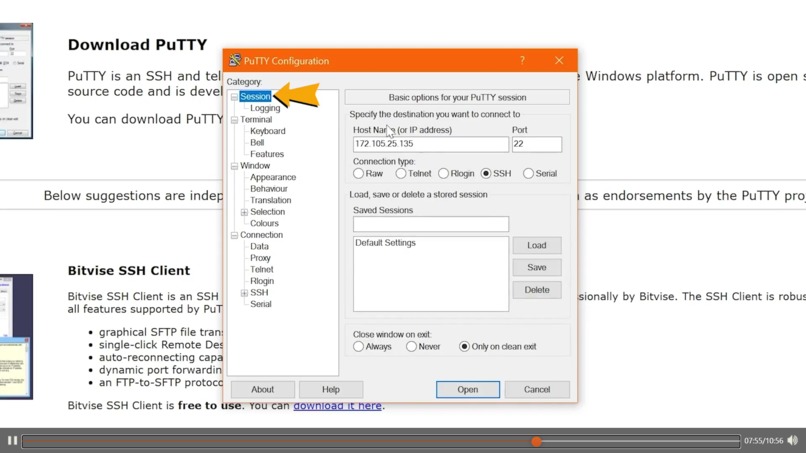Click the Load session button
Image resolution: width=806 pixels, height=453 pixels.
tap(537, 245)
